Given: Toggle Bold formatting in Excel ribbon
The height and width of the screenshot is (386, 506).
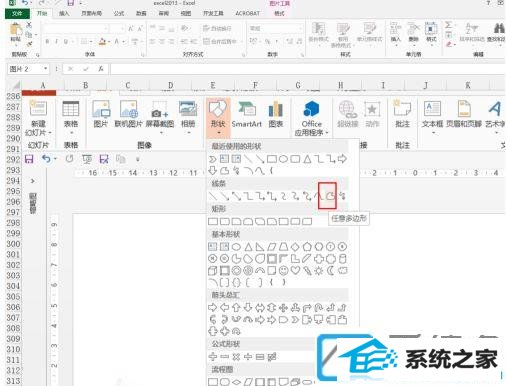Looking at the screenshot, I should point(47,42).
